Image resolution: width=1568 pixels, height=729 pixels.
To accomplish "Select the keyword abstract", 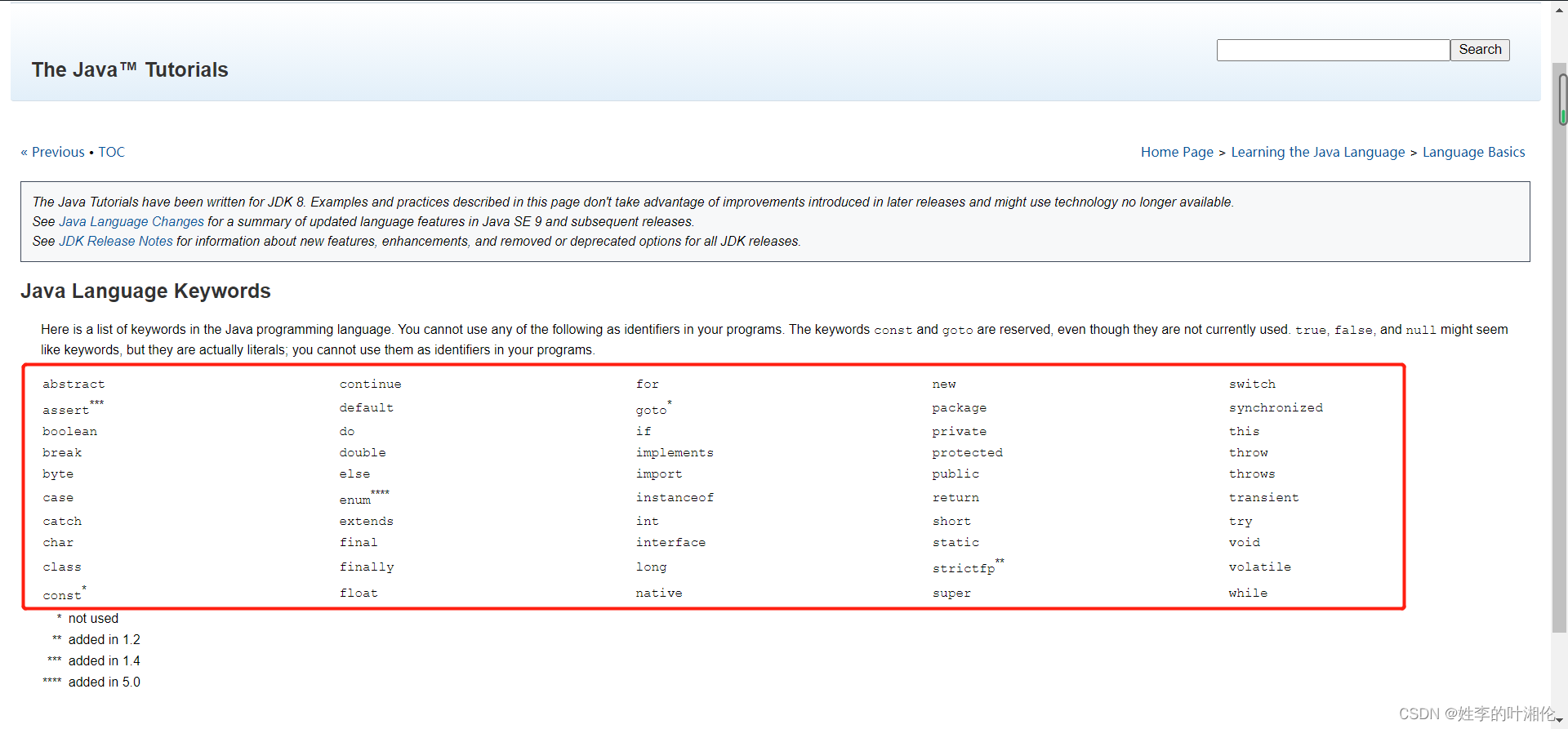I will [x=73, y=384].
